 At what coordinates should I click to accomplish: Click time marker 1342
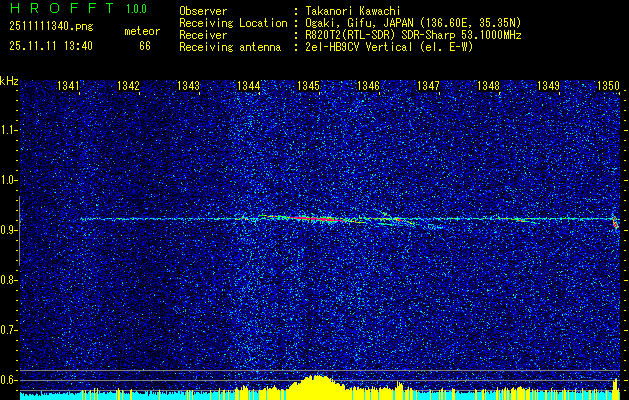pos(128,85)
